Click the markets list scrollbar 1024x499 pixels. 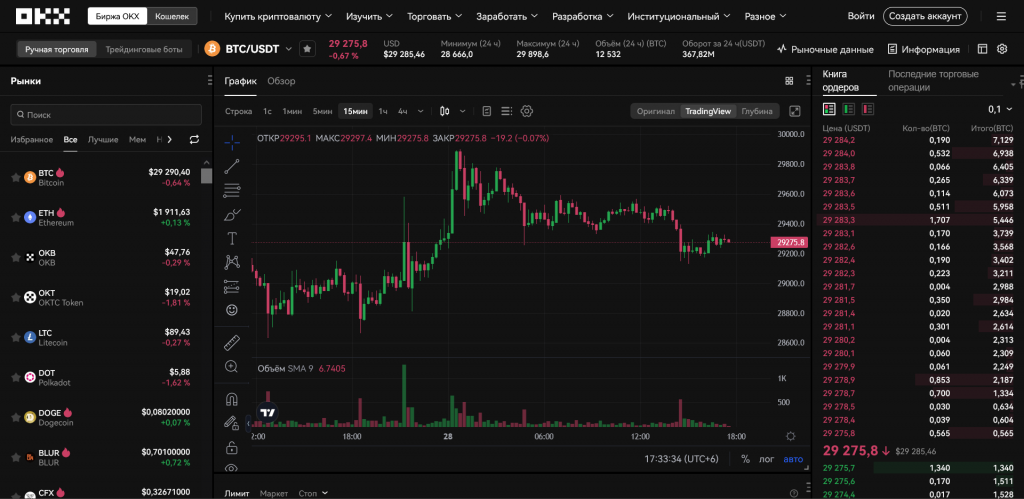pyautogui.click(x=206, y=176)
